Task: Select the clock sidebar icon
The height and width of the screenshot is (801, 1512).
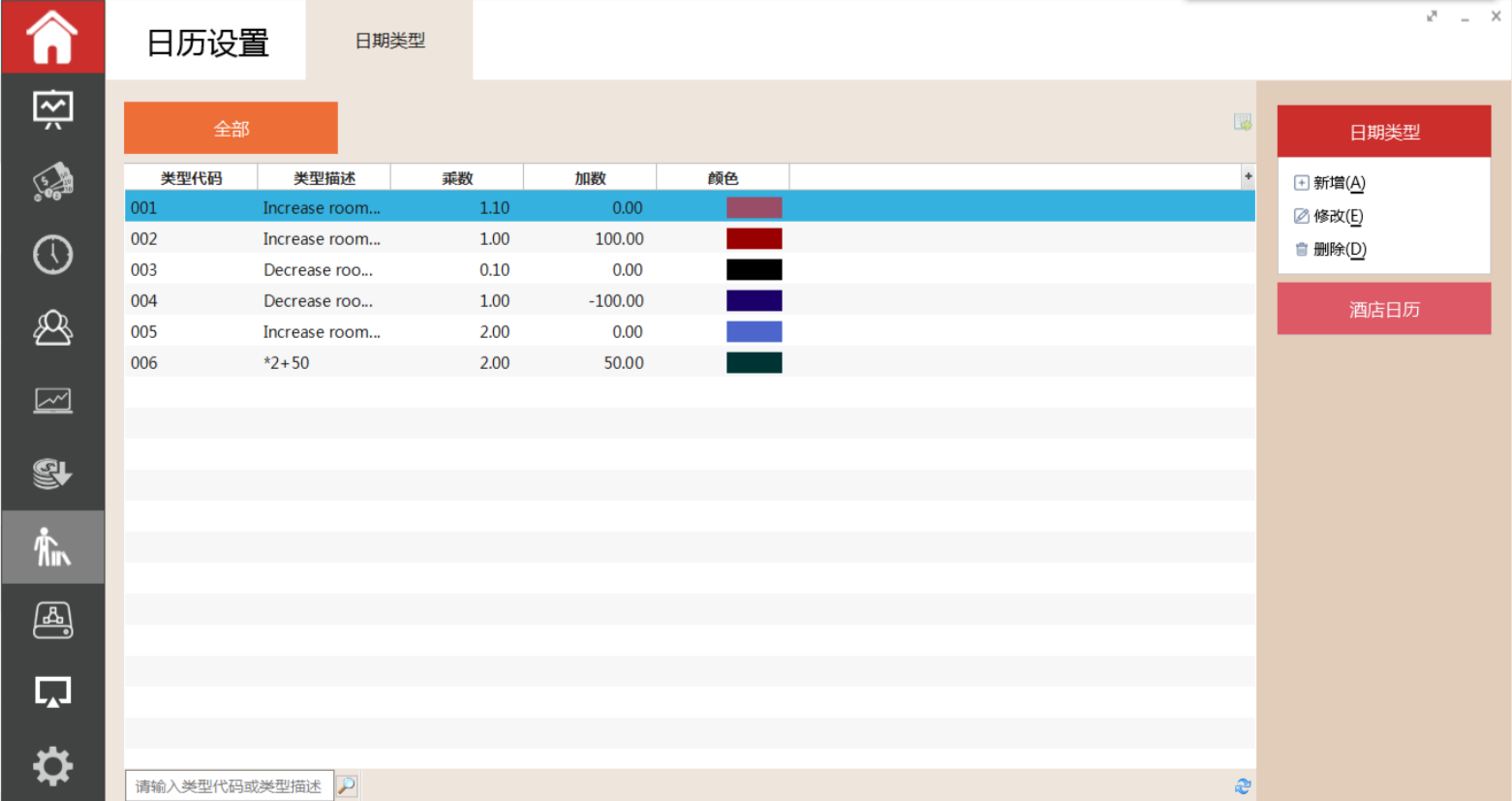Action: [x=52, y=255]
